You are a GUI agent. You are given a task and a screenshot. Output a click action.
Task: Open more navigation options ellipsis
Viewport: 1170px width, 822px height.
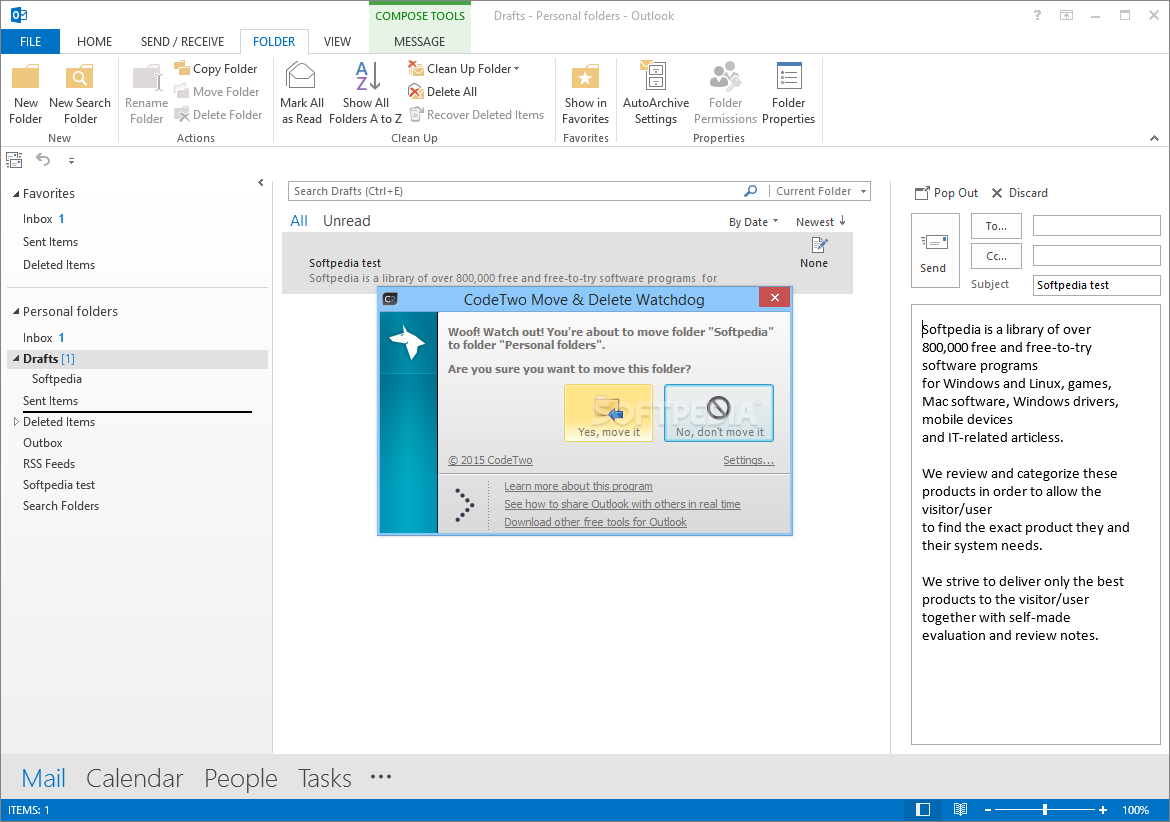[381, 776]
